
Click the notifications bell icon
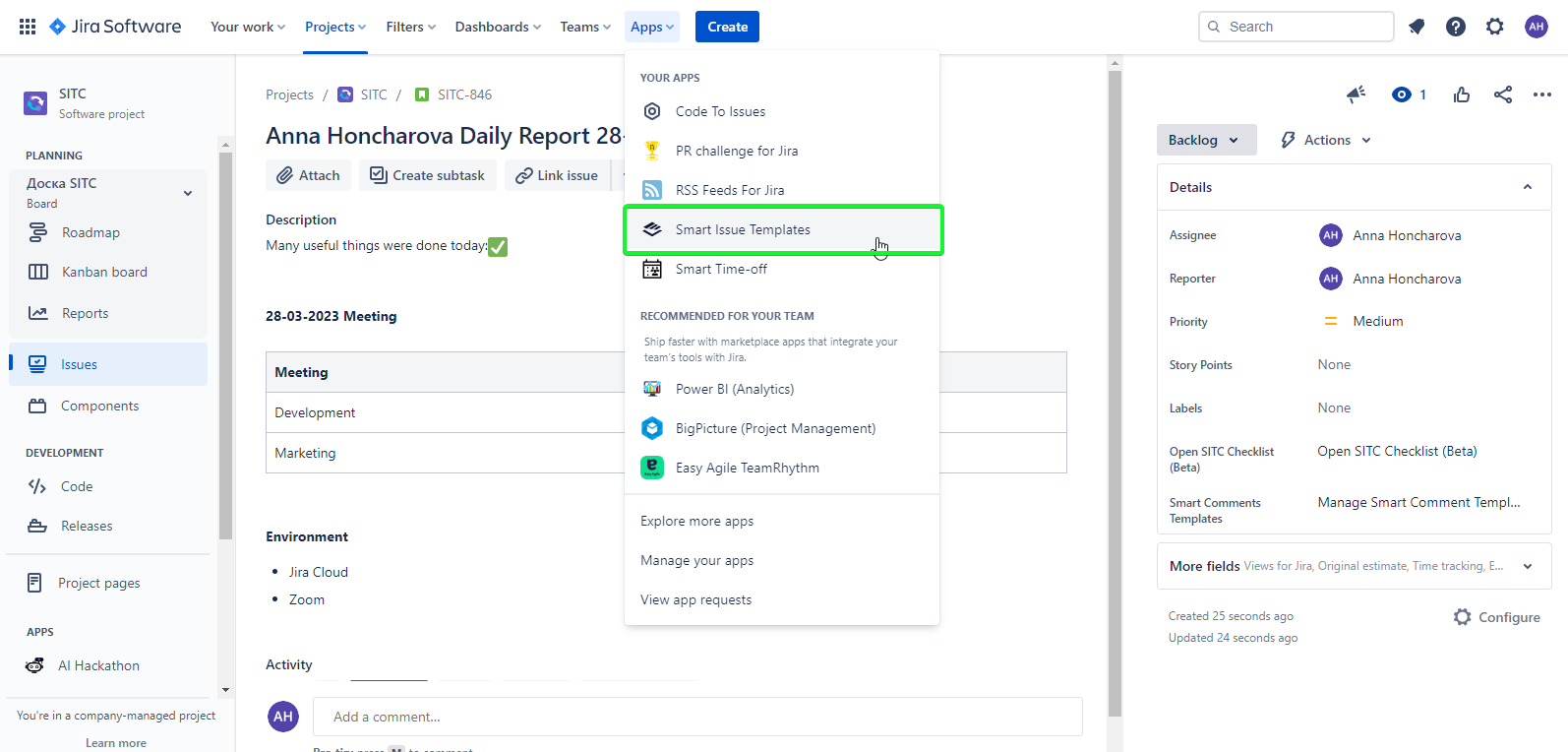[1417, 27]
